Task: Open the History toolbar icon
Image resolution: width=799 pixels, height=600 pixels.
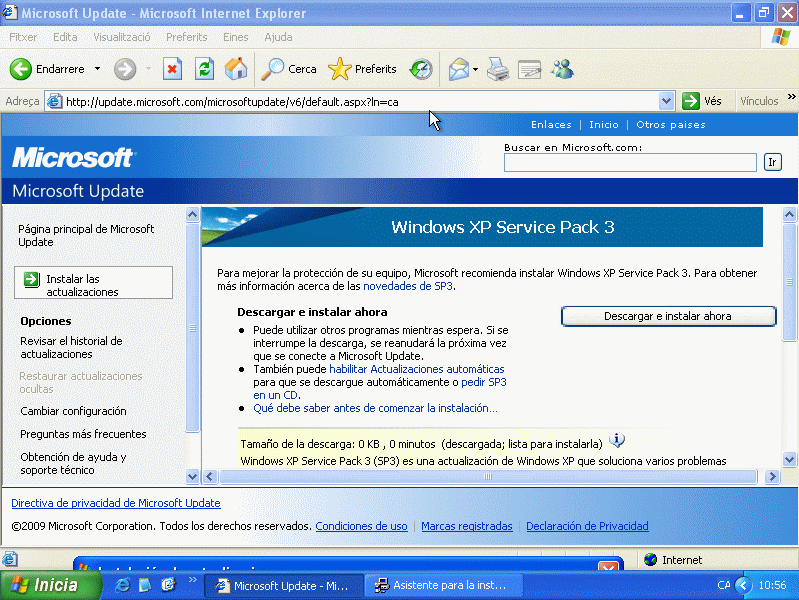Action: pos(421,69)
